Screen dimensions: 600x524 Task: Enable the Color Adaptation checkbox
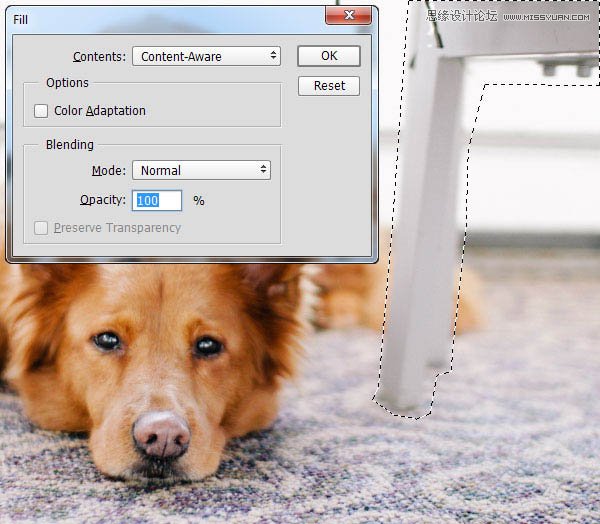pos(41,111)
